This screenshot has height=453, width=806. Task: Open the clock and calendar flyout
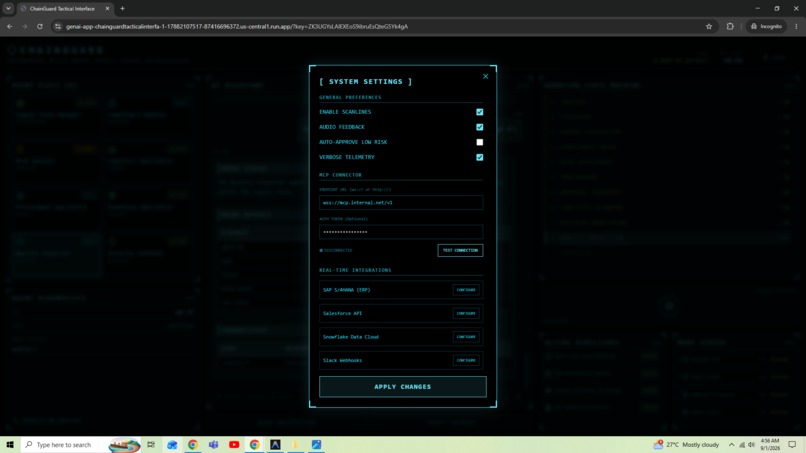click(770, 445)
